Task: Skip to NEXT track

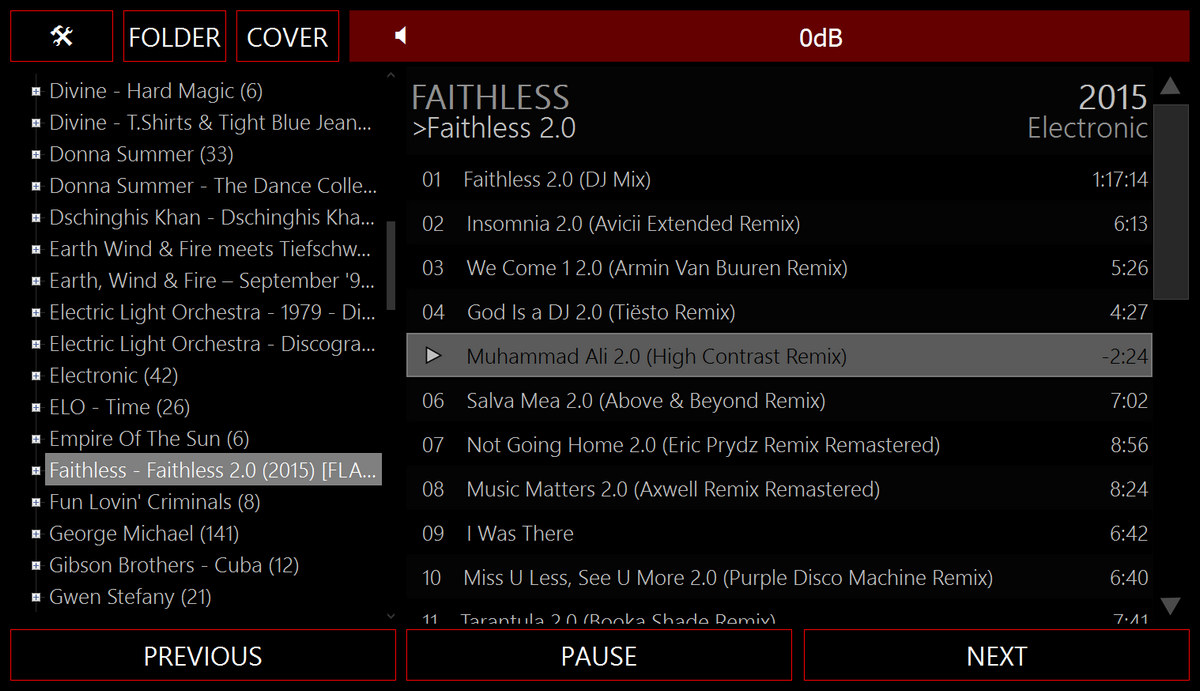Action: point(996,656)
